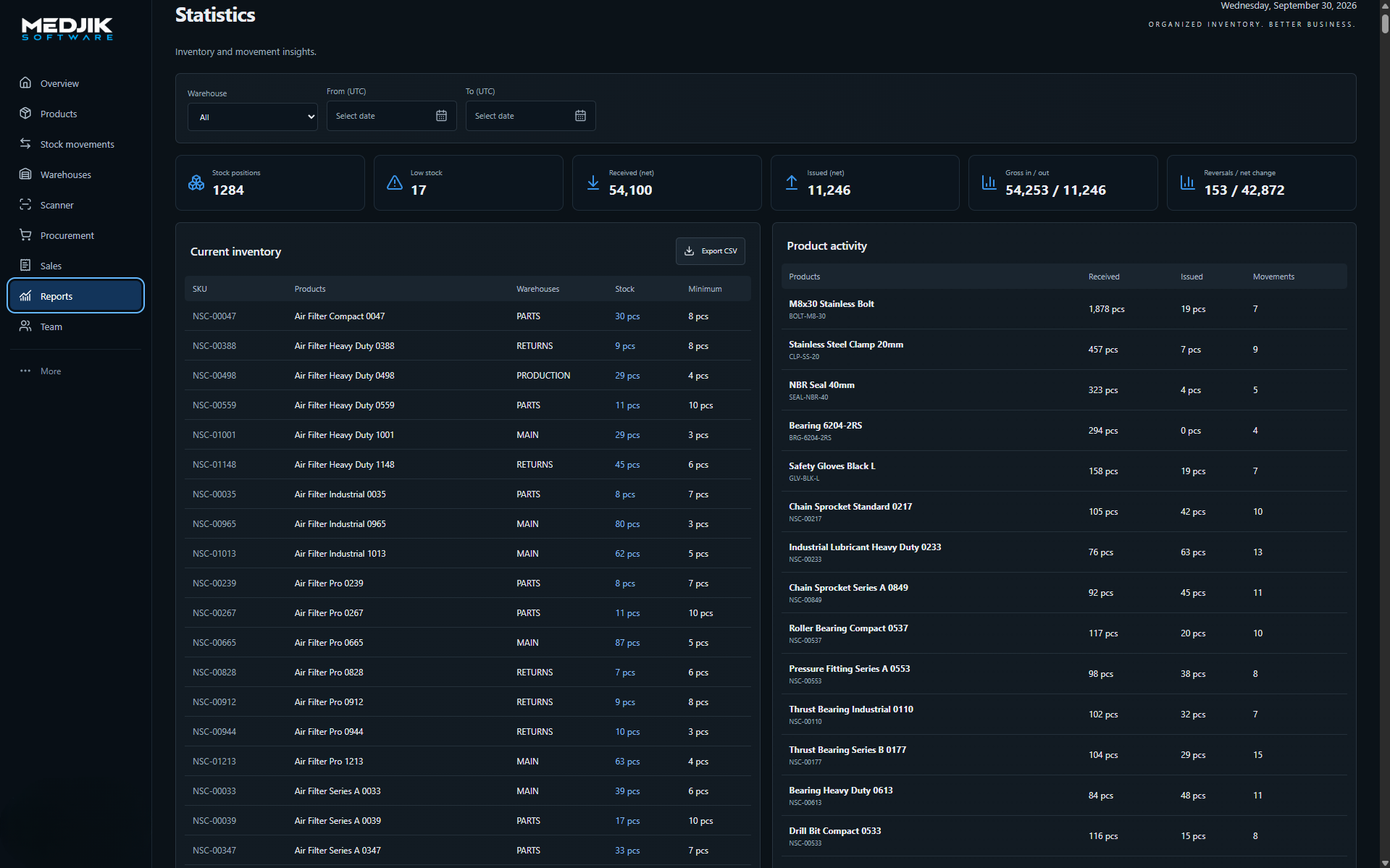Select Roller Bearing Compact 0537

tap(848, 628)
